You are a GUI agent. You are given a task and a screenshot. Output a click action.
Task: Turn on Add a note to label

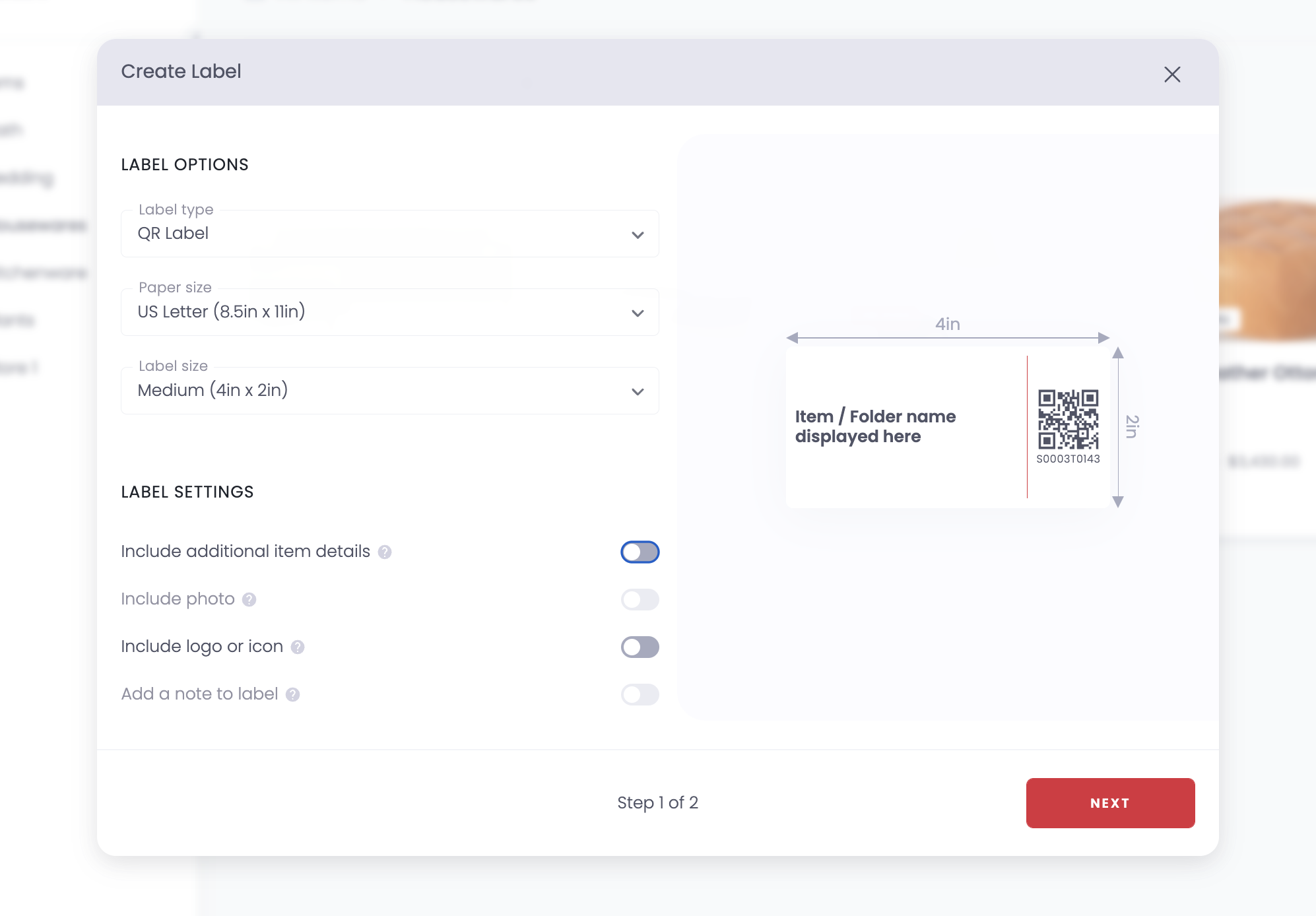pyautogui.click(x=639, y=694)
